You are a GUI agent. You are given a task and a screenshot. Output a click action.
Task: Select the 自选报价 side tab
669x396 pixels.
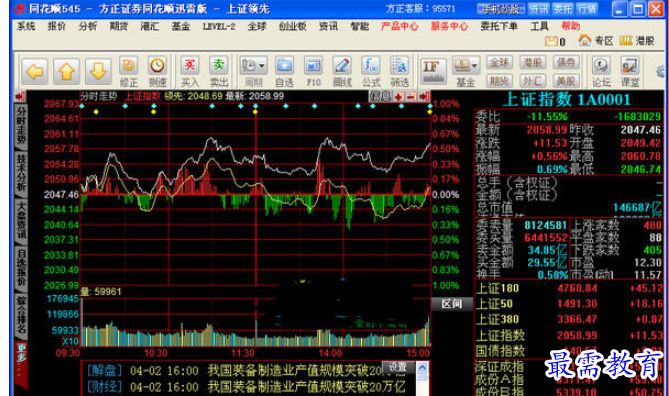point(21,268)
